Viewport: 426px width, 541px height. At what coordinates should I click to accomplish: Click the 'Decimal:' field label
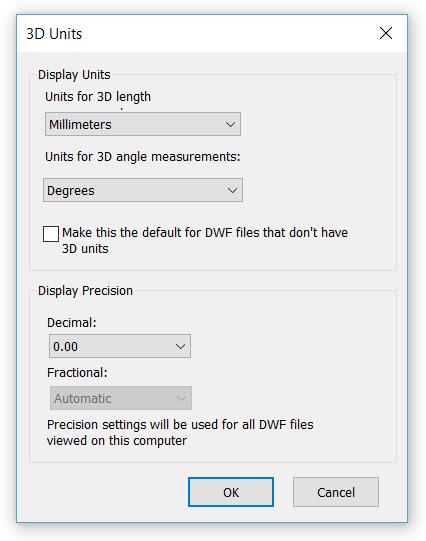point(72,323)
